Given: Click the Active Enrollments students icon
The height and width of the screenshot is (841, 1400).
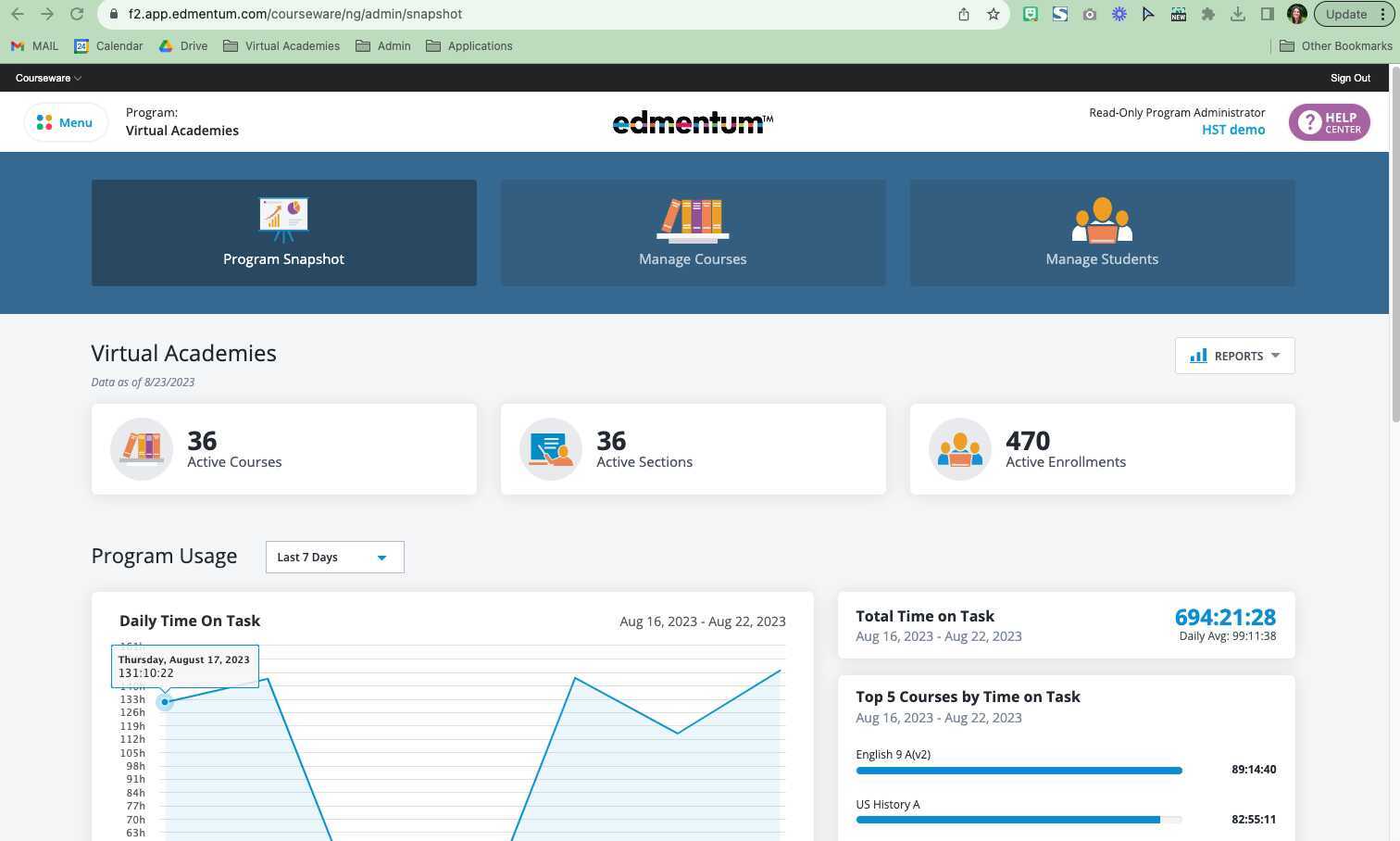Looking at the screenshot, I should [x=959, y=448].
